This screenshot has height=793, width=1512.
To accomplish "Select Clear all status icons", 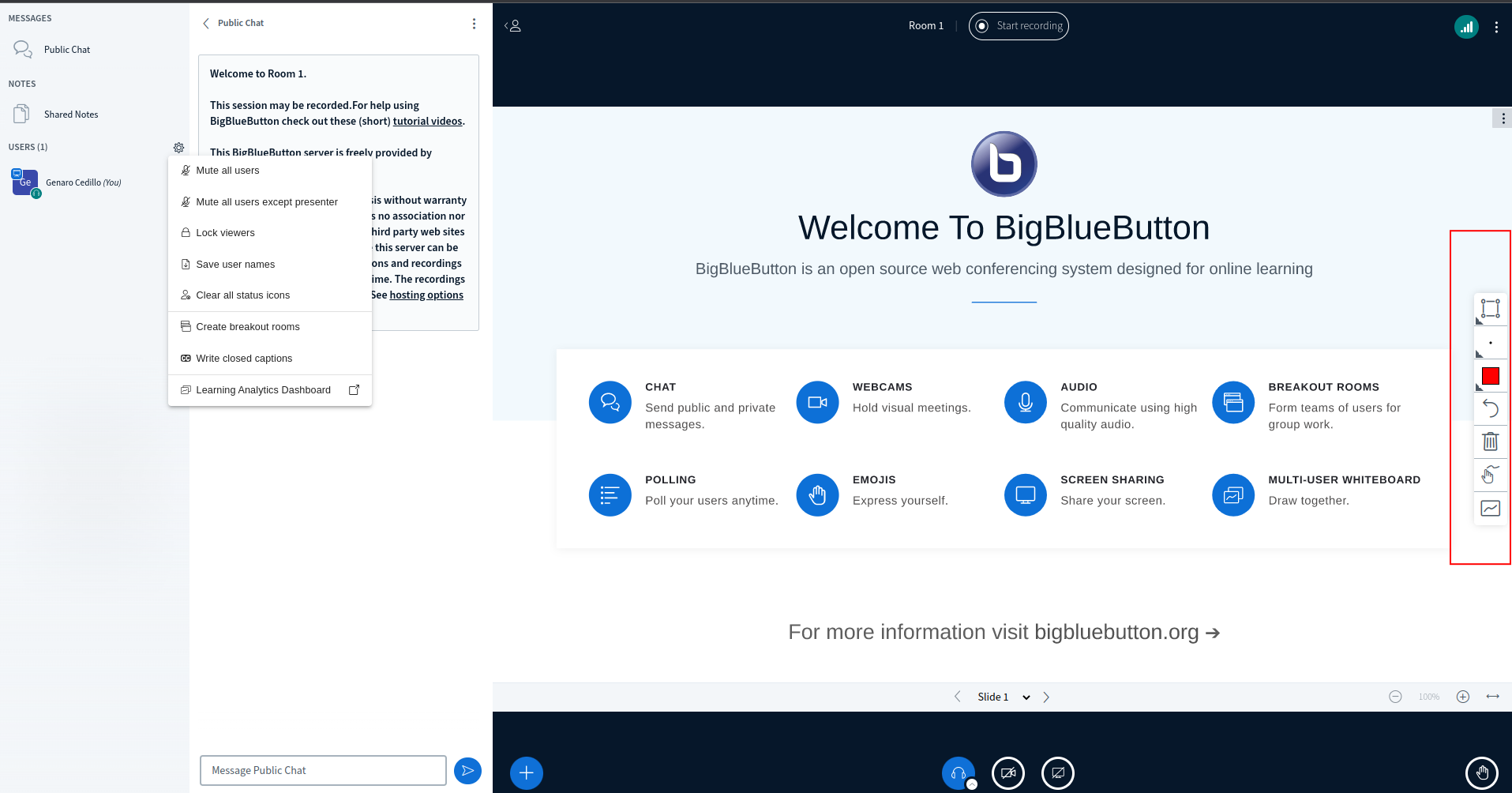I will click(270, 295).
